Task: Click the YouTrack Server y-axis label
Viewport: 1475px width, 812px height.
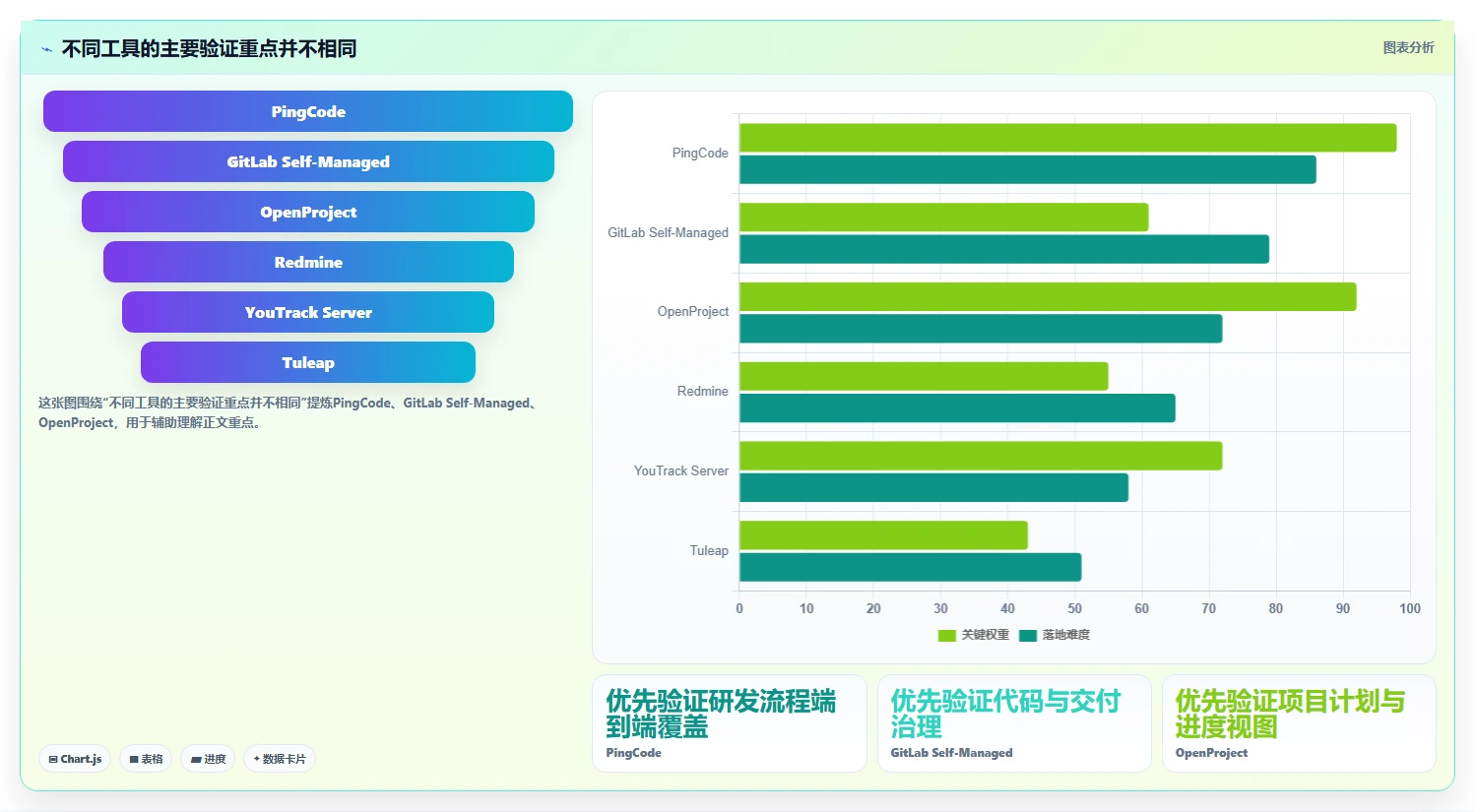Action: (x=681, y=471)
